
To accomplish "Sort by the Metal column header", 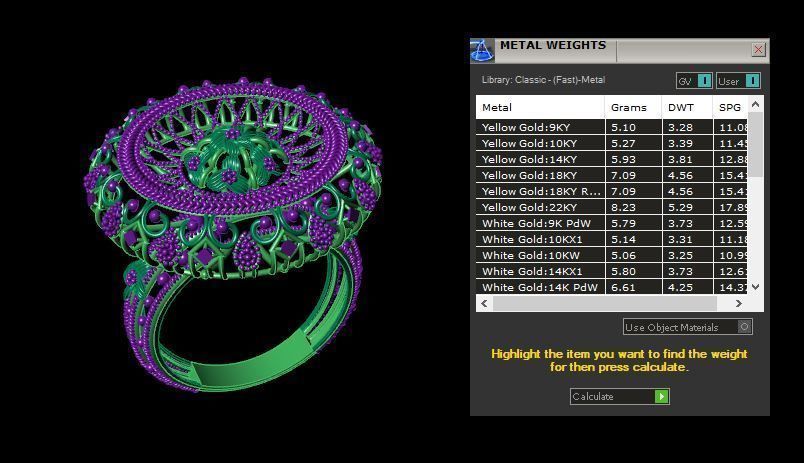I will click(x=540, y=108).
